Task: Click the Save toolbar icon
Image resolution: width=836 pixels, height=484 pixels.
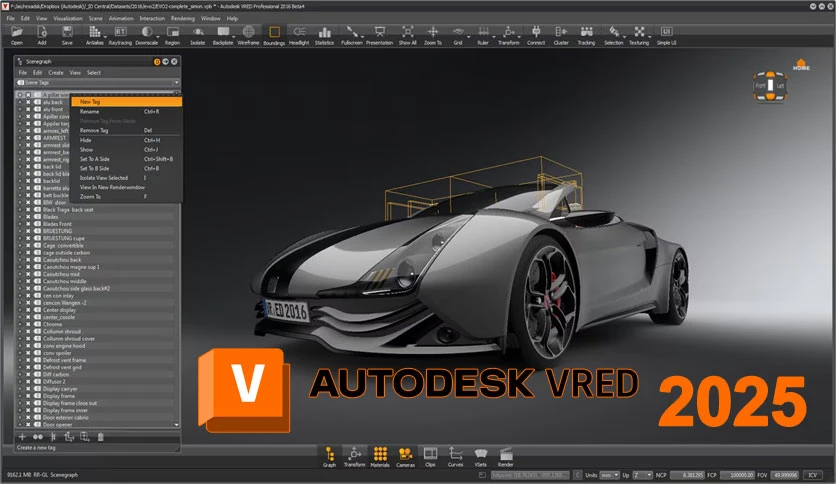Action: [x=67, y=32]
